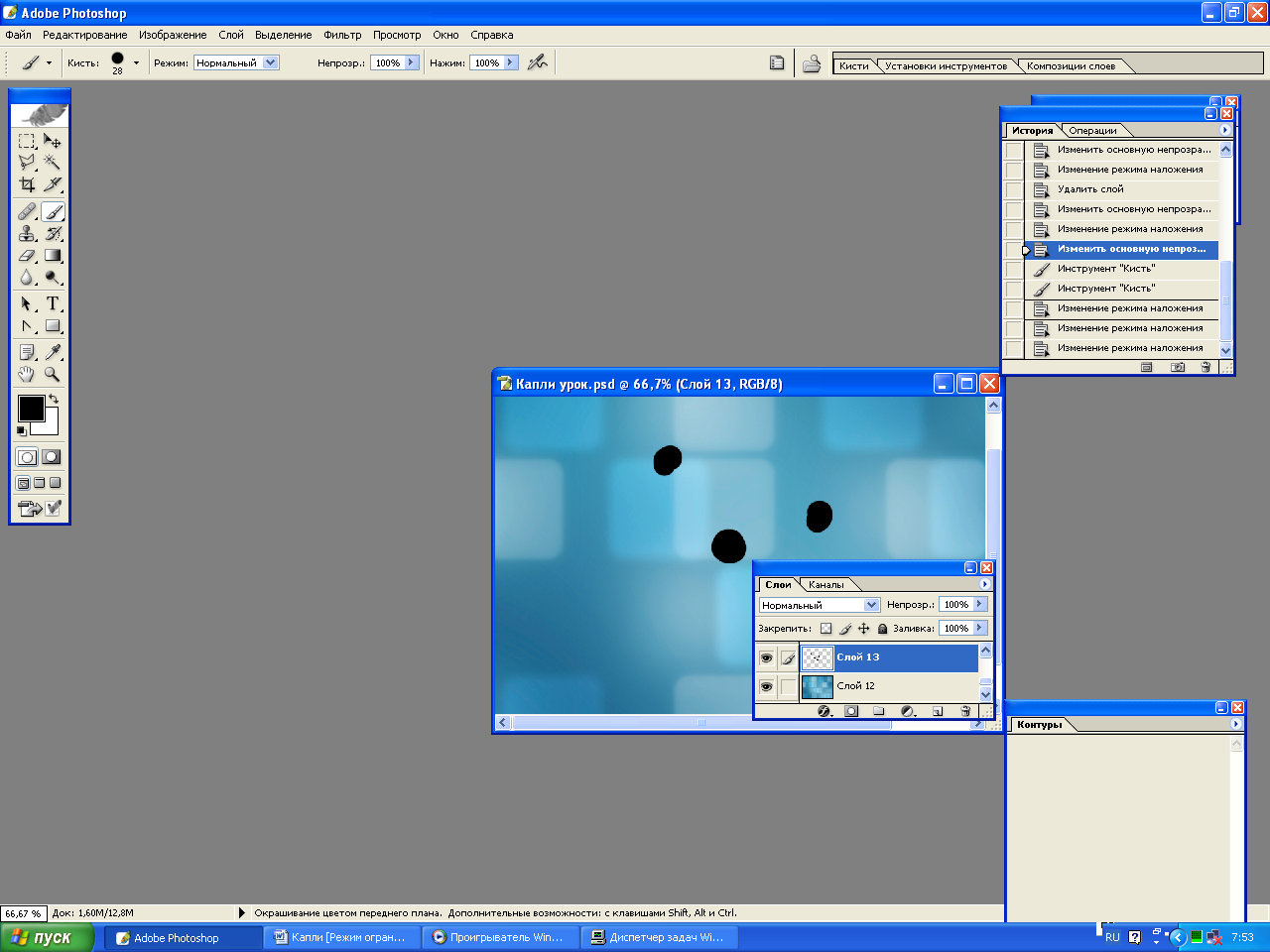Select the Magic Wand tool

click(53, 162)
